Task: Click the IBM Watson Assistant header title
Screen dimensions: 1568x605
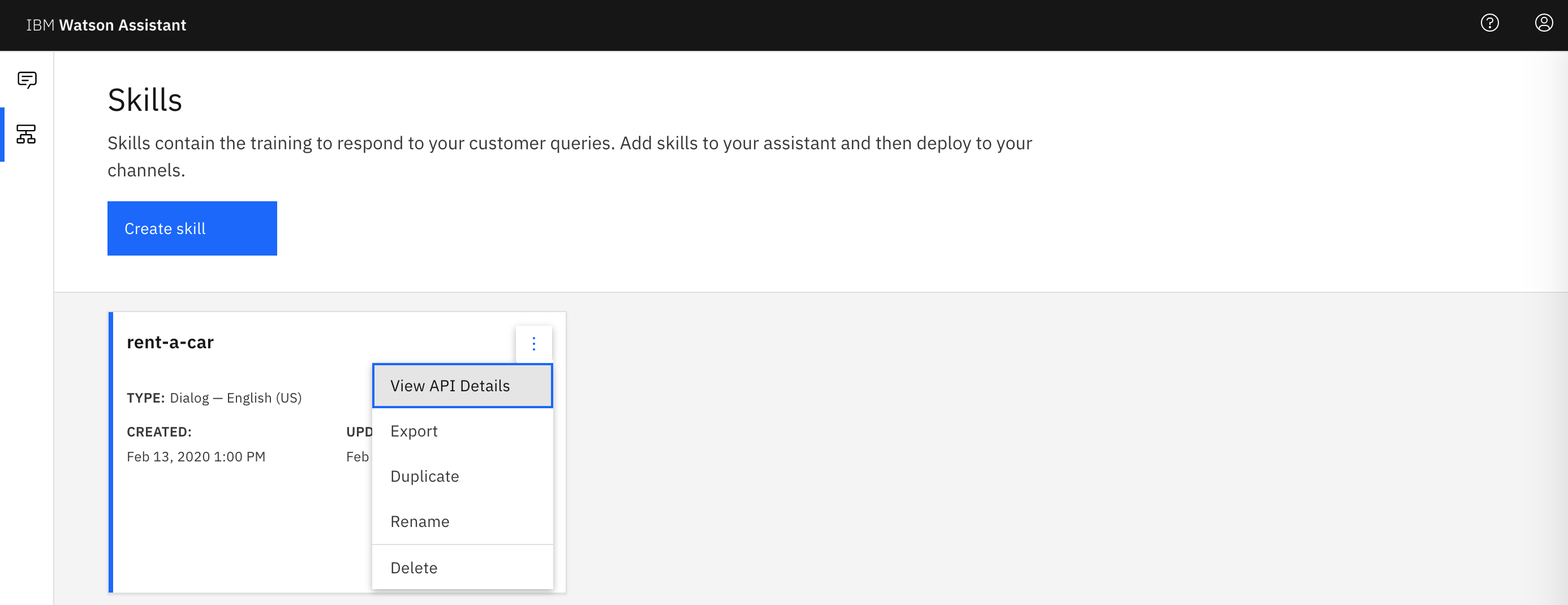Action: pyautogui.click(x=106, y=25)
